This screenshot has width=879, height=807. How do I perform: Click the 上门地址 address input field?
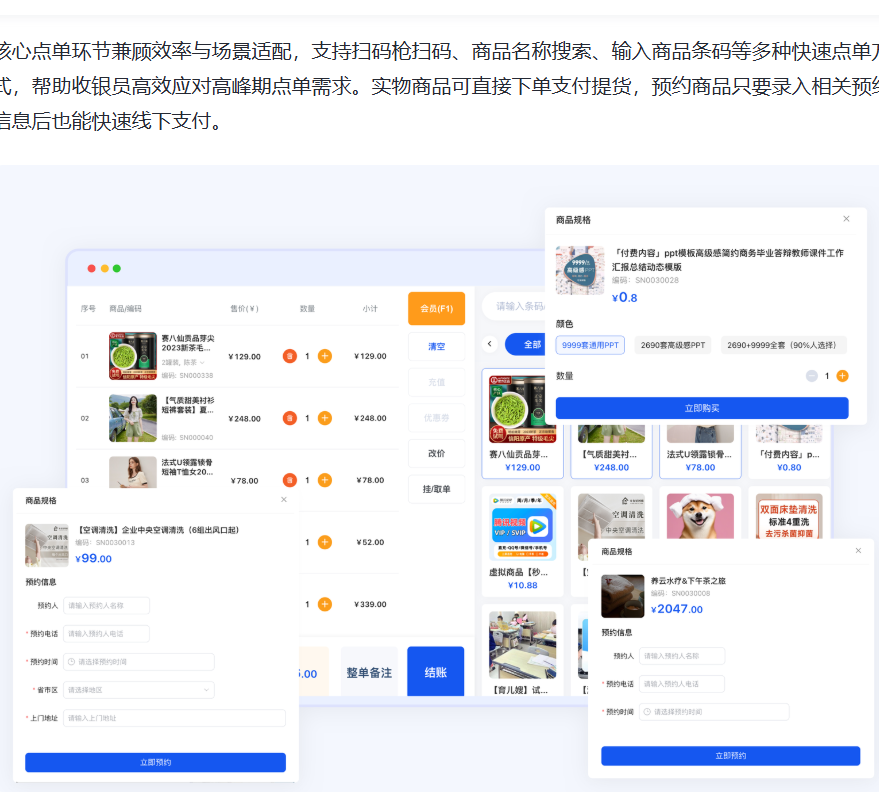point(174,718)
